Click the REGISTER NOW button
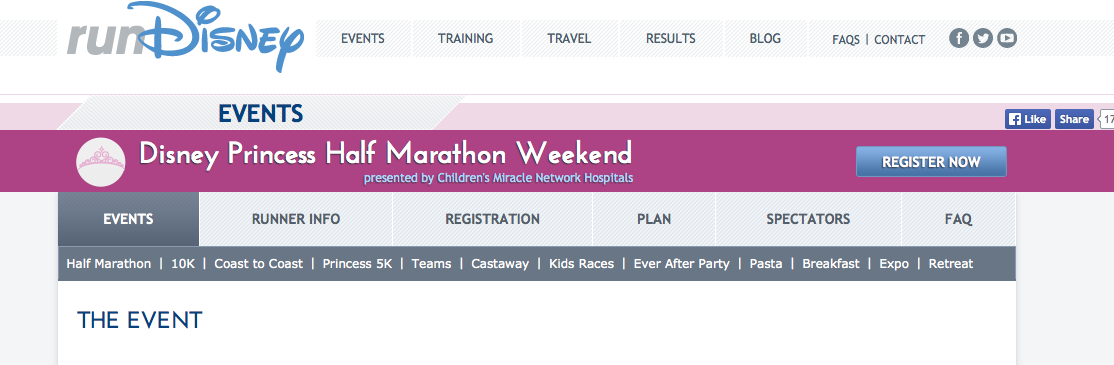The width and height of the screenshot is (1114, 365). 931,162
